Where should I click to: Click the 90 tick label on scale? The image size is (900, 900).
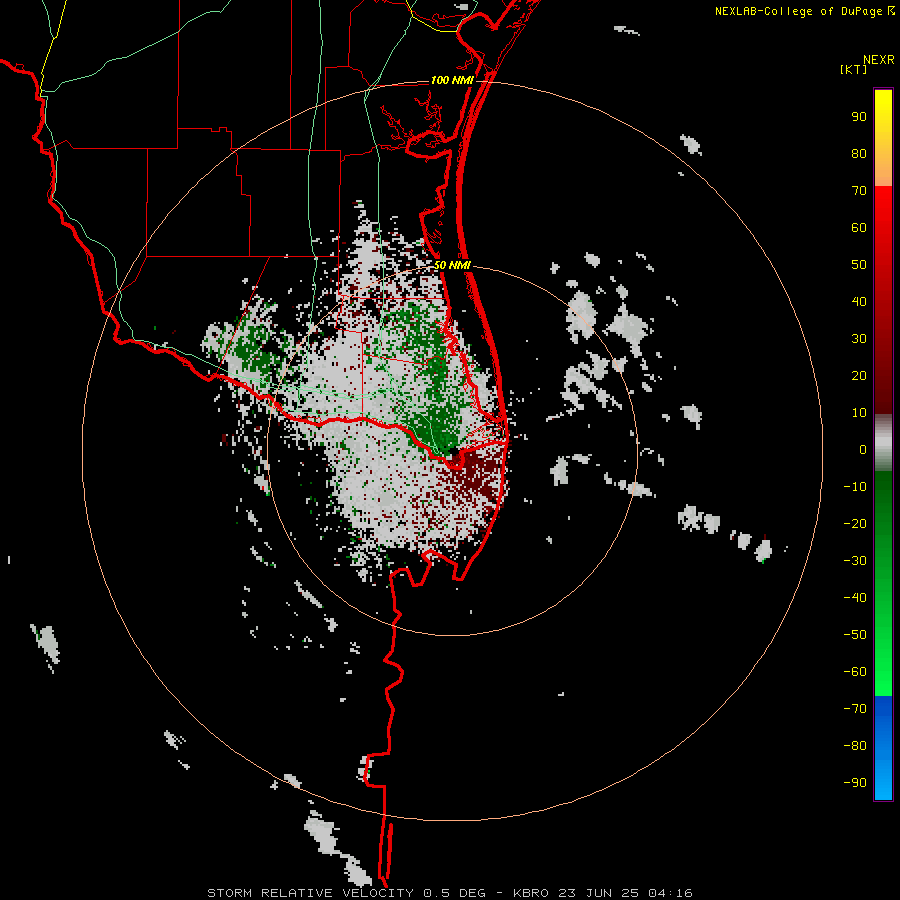(859, 117)
